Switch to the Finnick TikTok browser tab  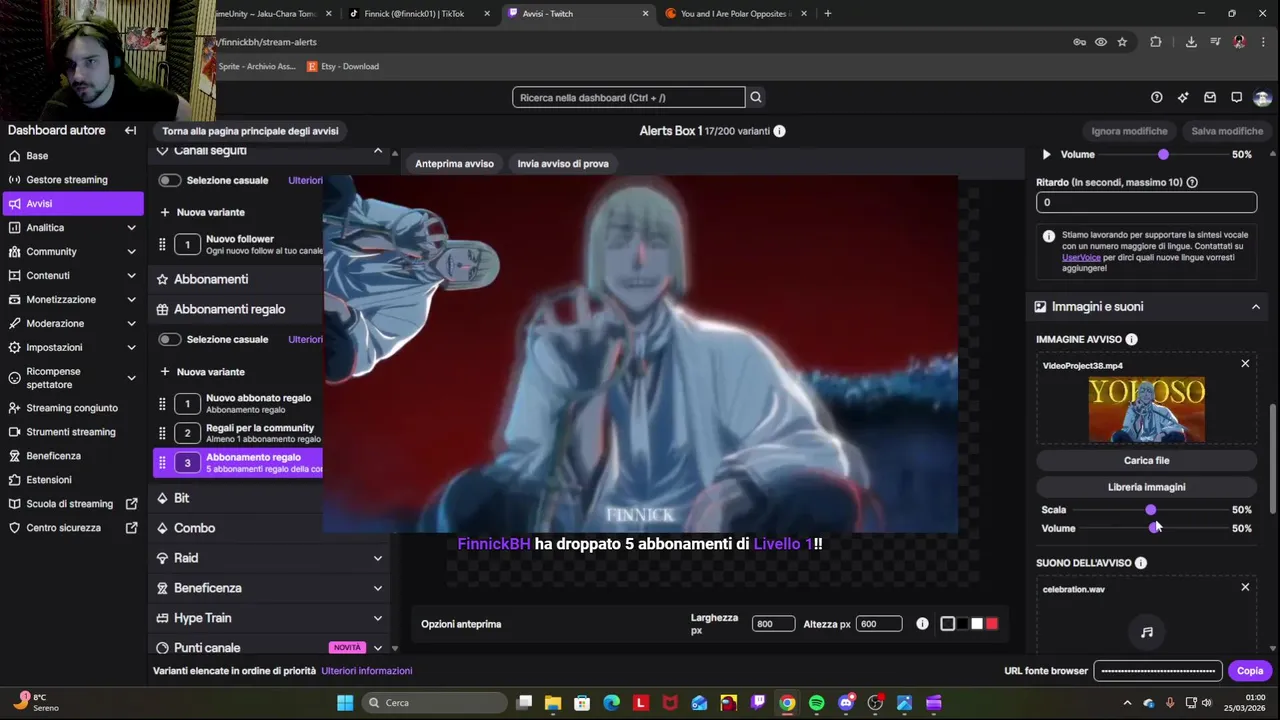pyautogui.click(x=414, y=14)
